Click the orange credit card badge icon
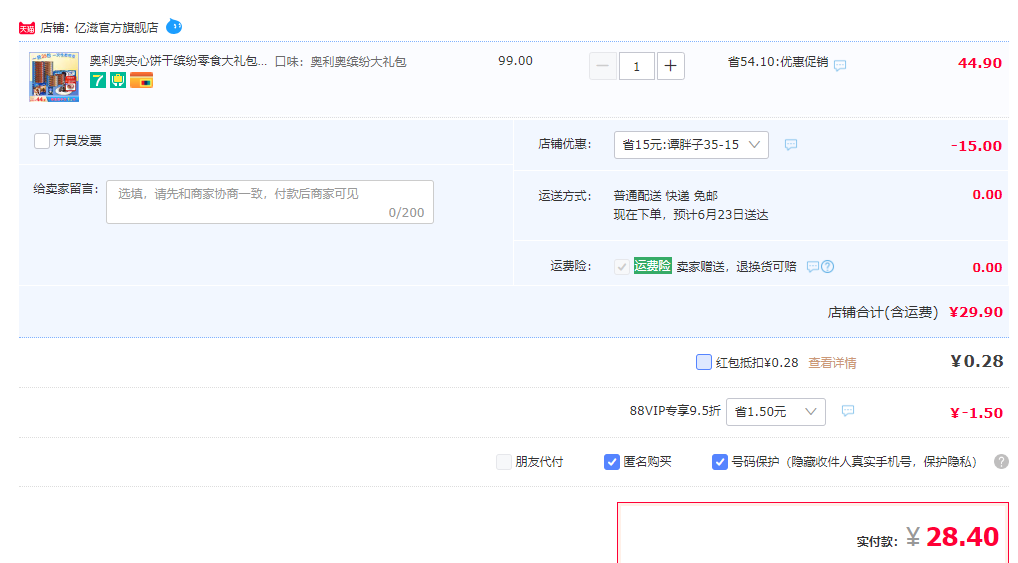This screenshot has width=1018, height=563. point(141,80)
